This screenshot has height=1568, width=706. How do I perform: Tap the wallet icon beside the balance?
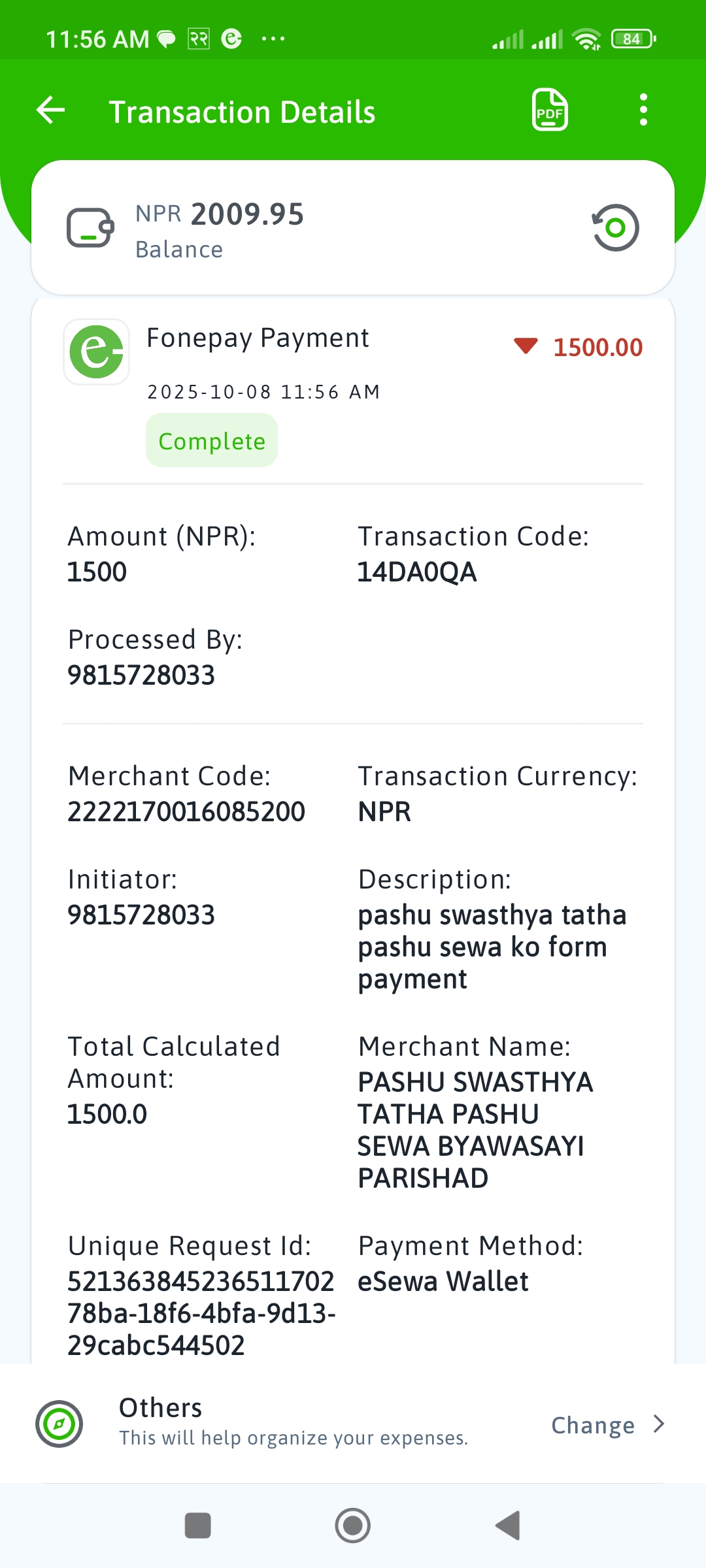[x=90, y=227]
